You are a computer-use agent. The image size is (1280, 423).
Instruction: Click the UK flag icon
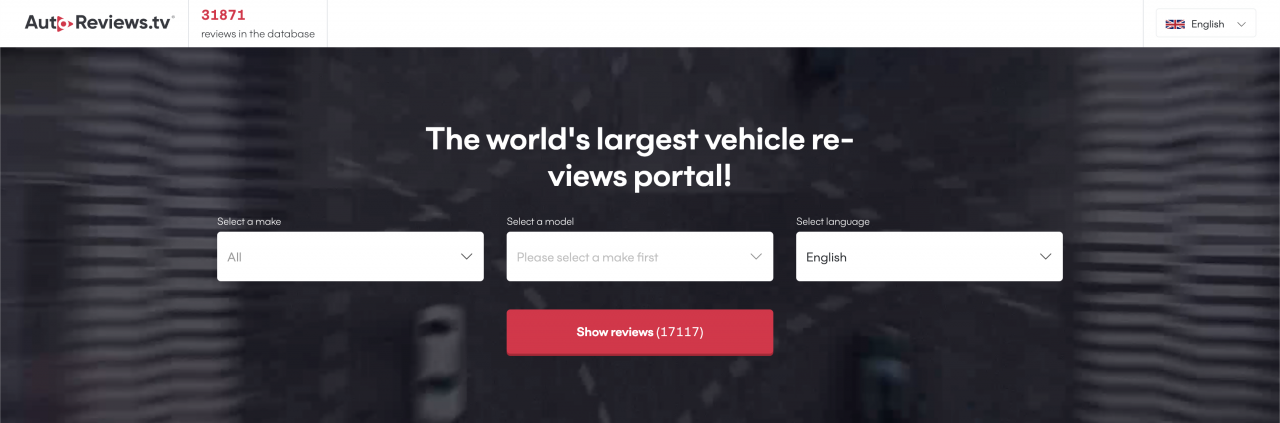1175,24
